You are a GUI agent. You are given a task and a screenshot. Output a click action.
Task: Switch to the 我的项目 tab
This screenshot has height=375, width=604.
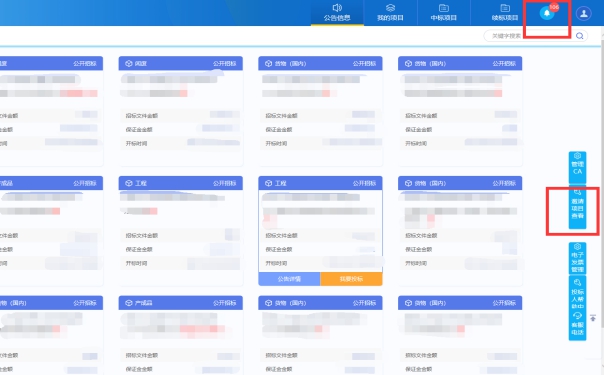(390, 13)
